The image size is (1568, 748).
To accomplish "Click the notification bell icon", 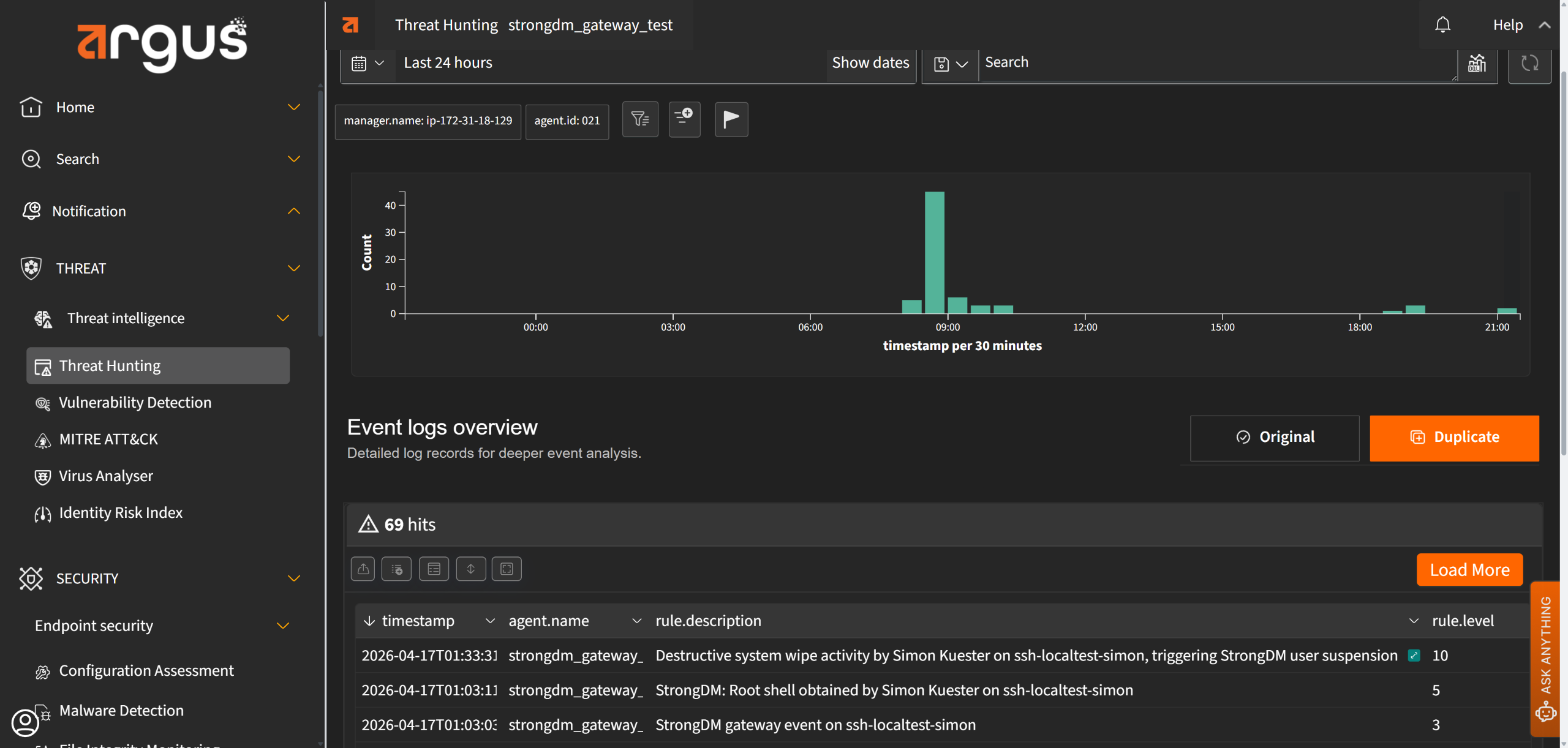I will click(1442, 25).
